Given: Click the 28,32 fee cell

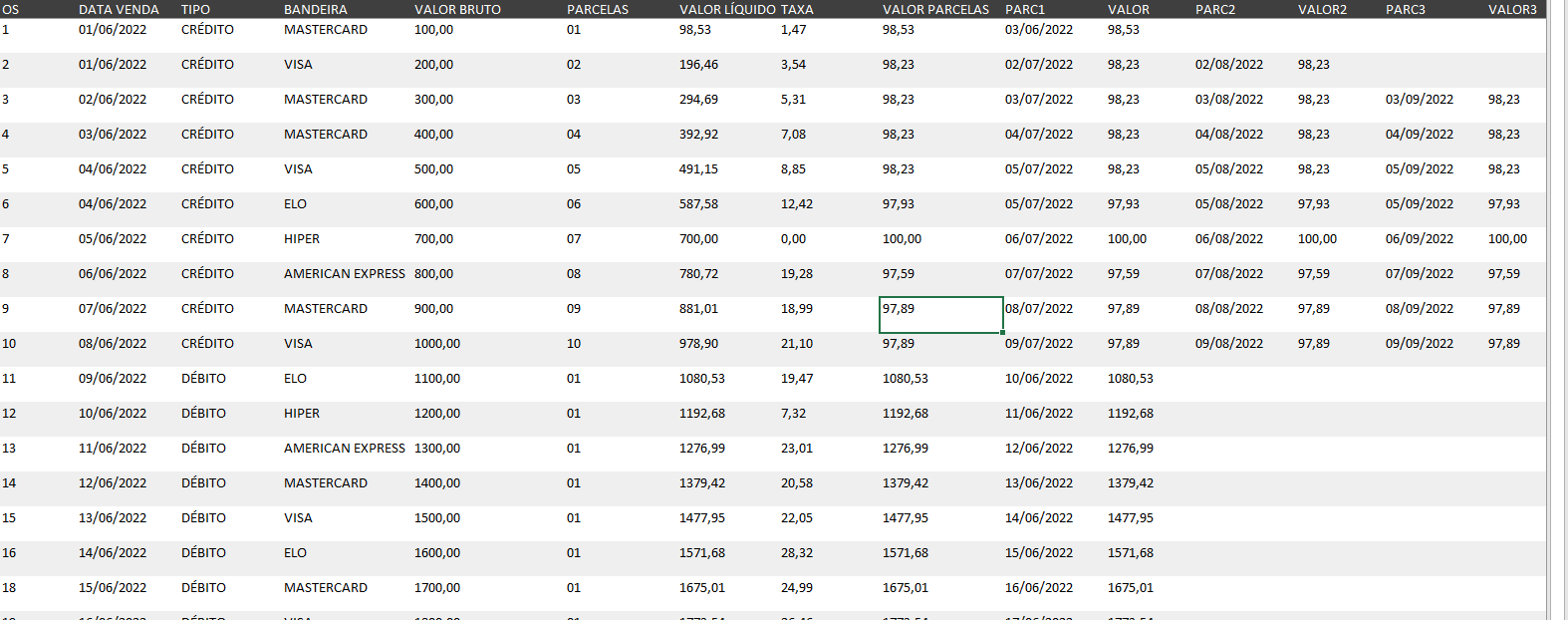Looking at the screenshot, I should [x=797, y=553].
